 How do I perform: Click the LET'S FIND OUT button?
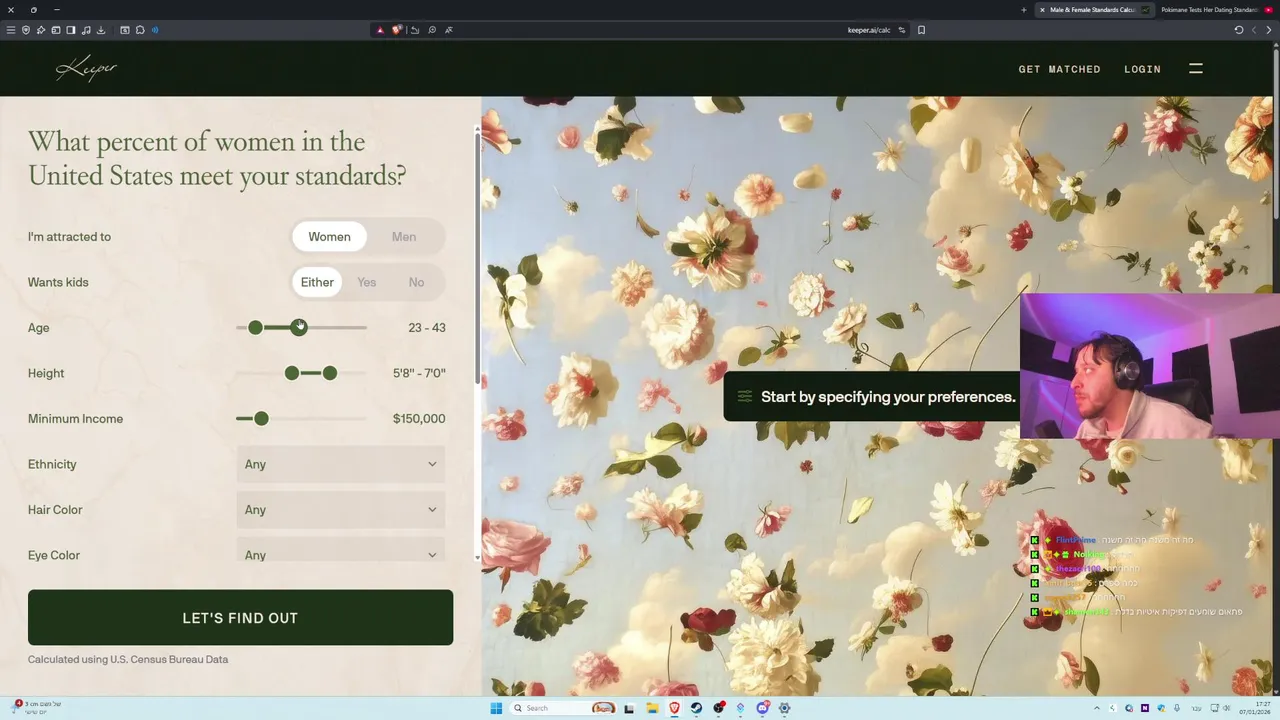[240, 617]
